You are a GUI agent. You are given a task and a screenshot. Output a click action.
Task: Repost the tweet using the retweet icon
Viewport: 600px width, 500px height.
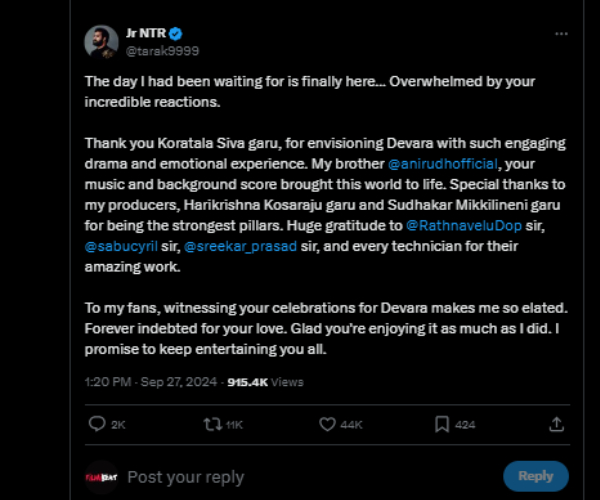(212, 424)
